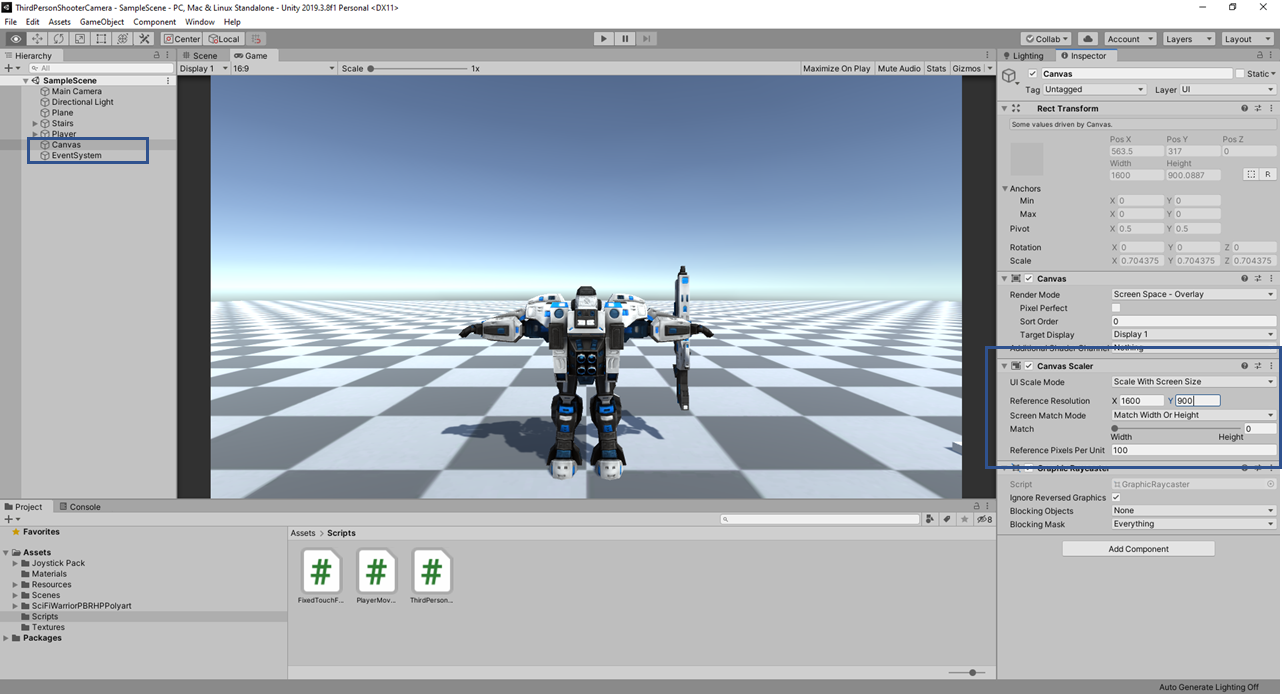Image resolution: width=1282 pixels, height=694 pixels.
Task: Open Canvas Scaler help icon
Action: 1245,366
